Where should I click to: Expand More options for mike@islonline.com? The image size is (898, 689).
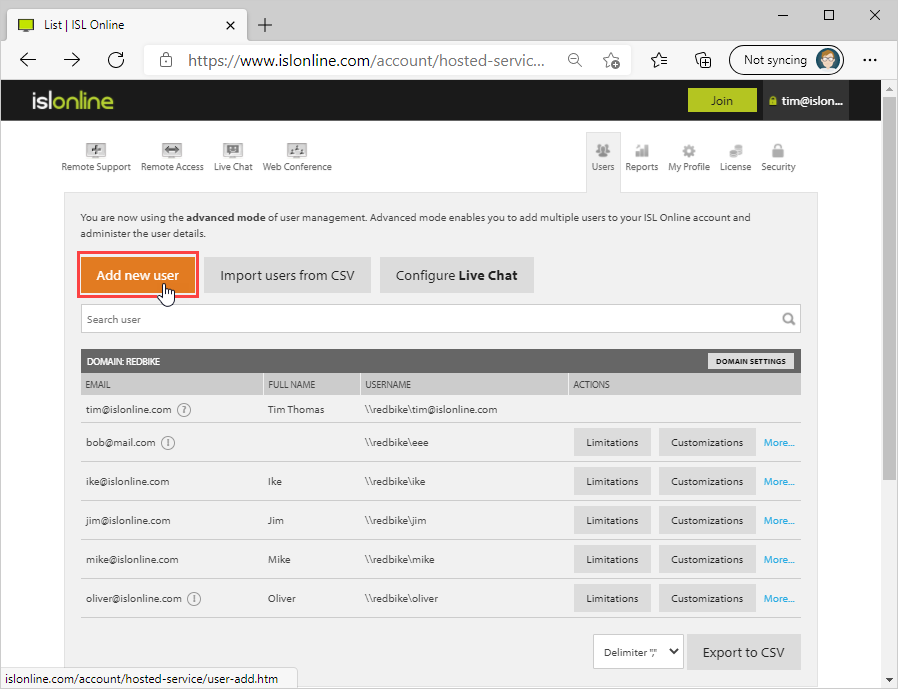pos(779,559)
